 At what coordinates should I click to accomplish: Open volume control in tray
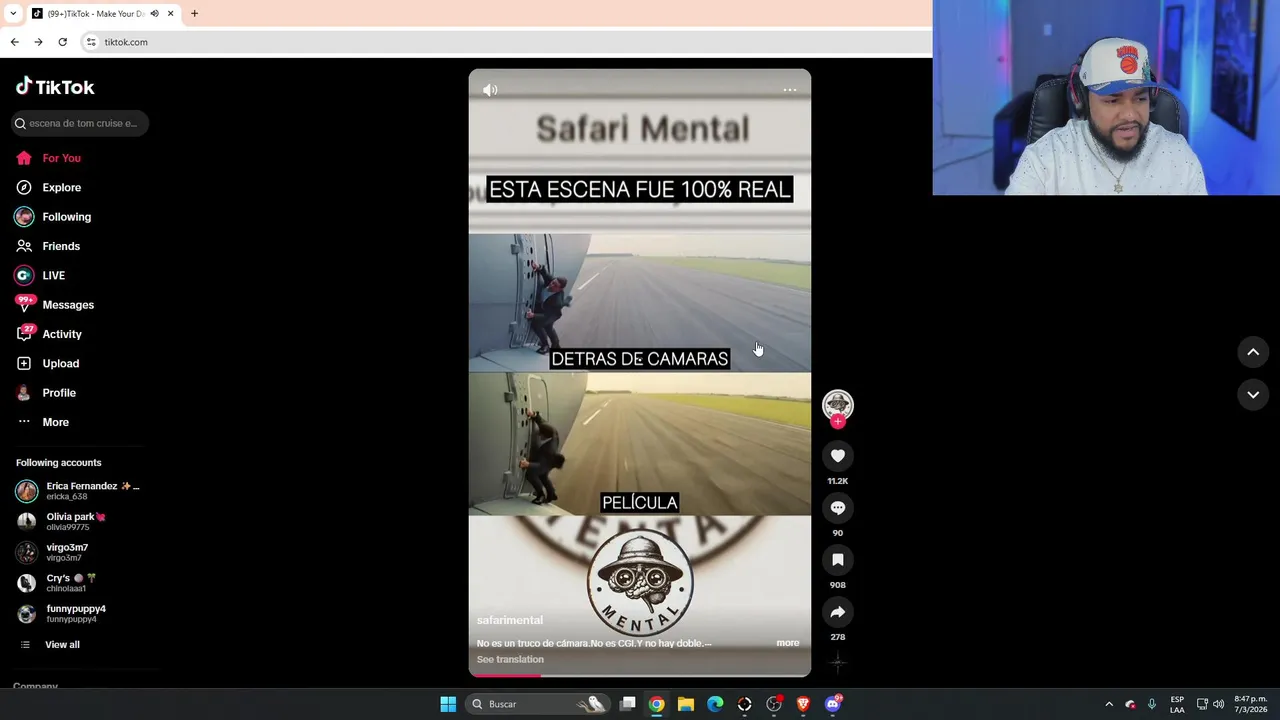coord(1218,704)
